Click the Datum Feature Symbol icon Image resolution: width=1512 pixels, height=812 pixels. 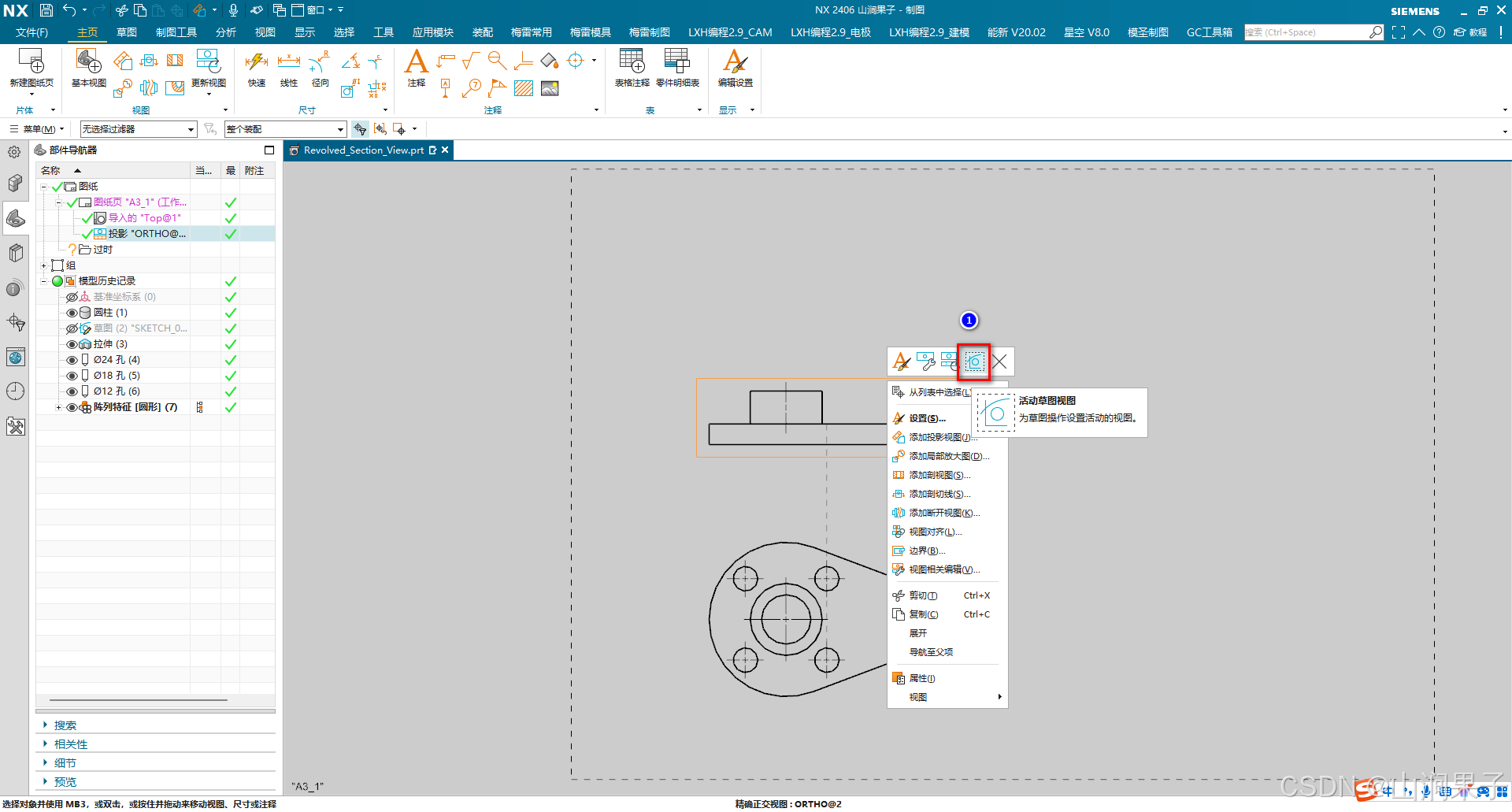(x=445, y=88)
